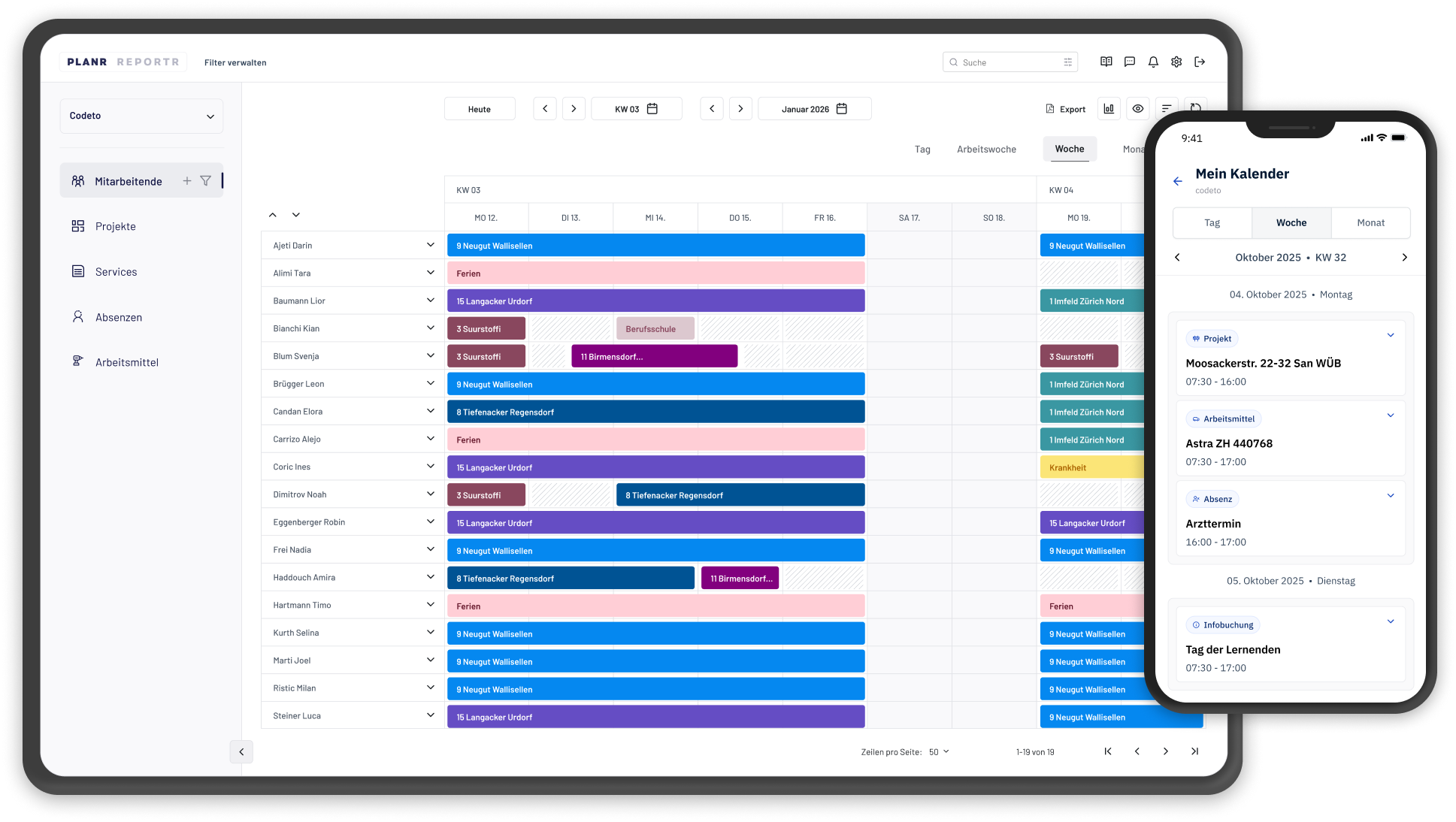Switch to Arbeitswoche view tab

click(x=986, y=150)
